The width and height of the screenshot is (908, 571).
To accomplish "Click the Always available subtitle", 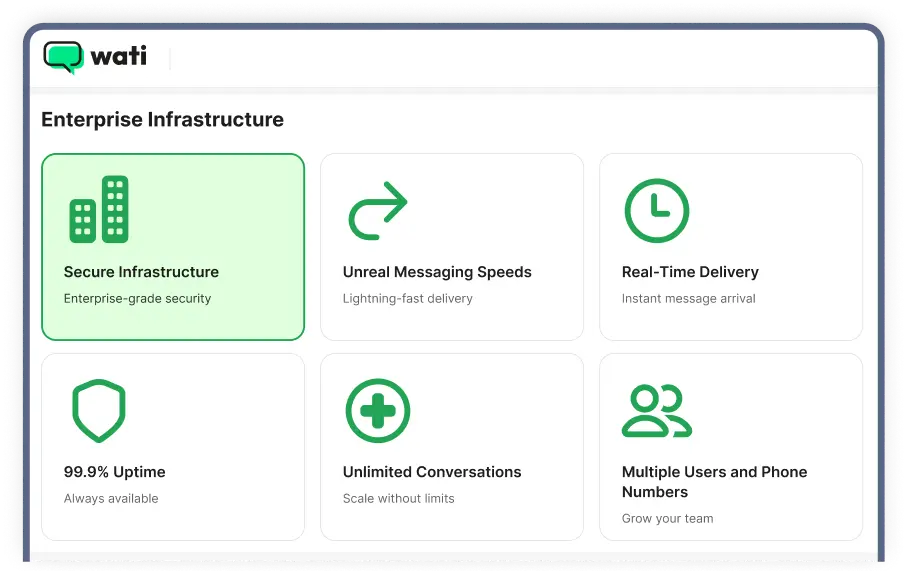I will (111, 498).
